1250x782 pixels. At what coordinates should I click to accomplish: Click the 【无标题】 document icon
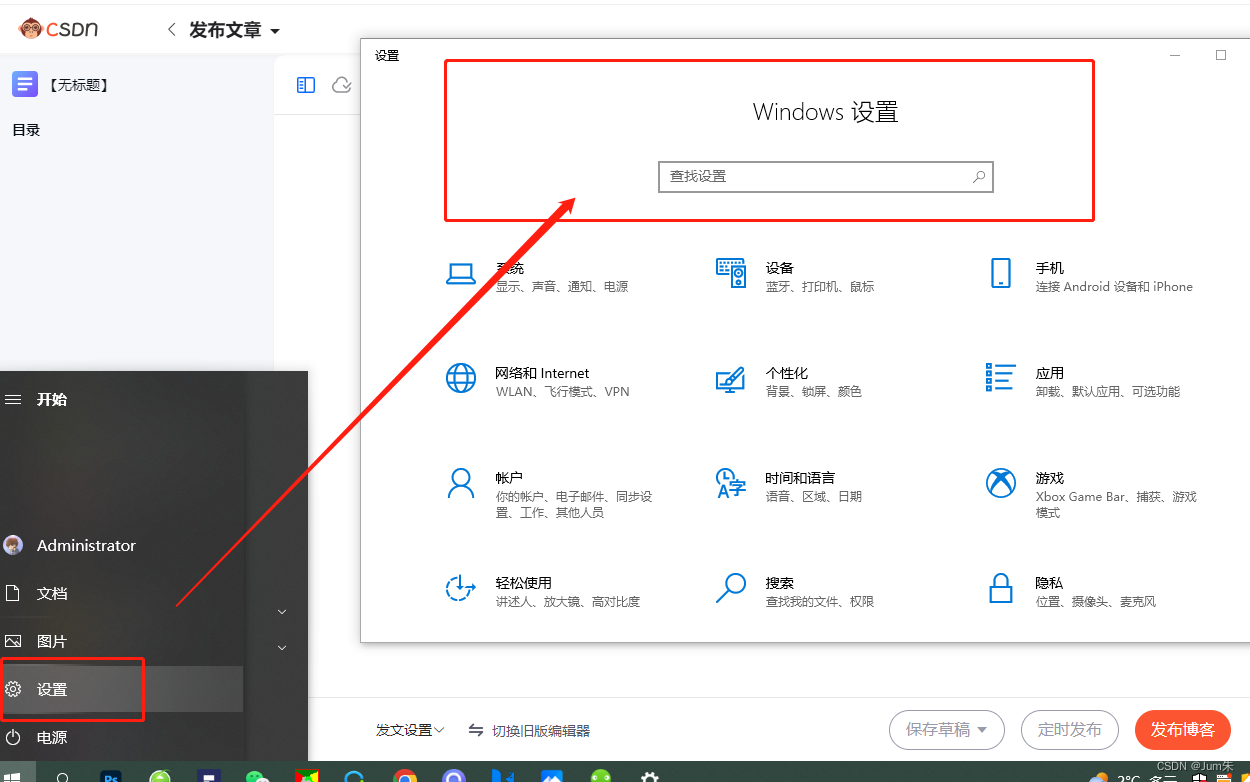[25, 85]
